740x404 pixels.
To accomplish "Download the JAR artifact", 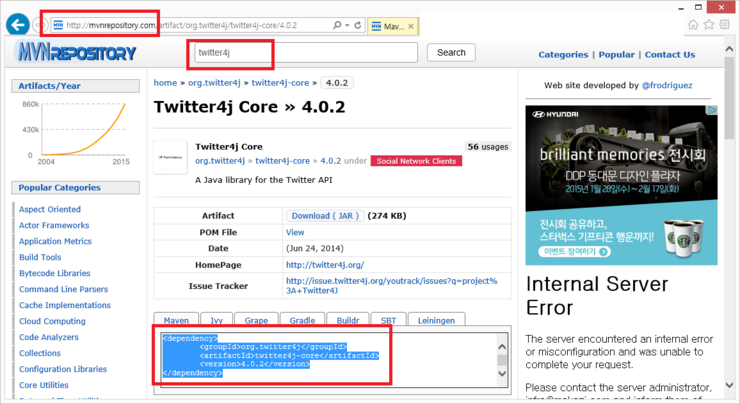I will pyautogui.click(x=324, y=215).
